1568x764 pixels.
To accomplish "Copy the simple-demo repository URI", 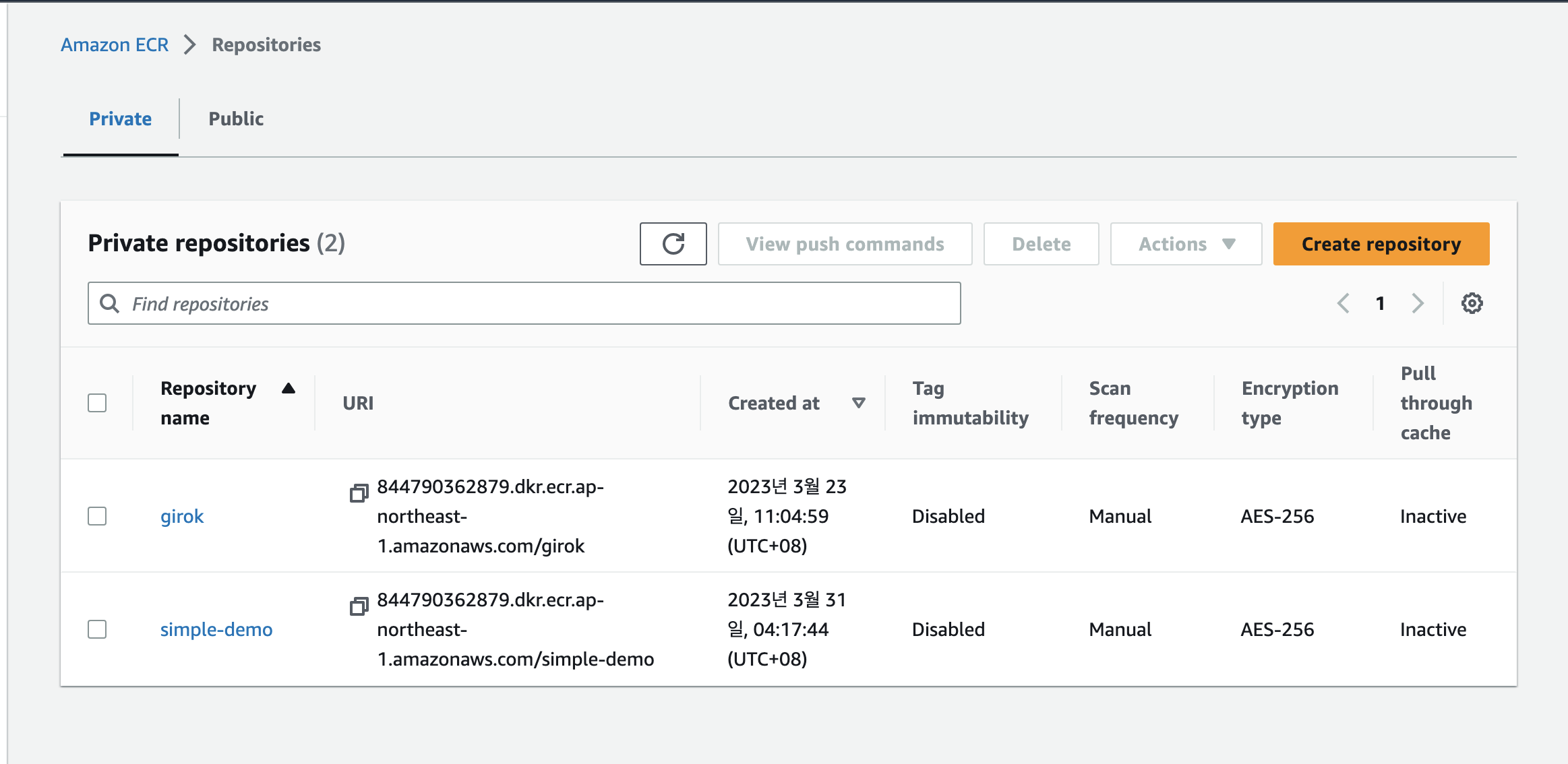I will tap(359, 606).
